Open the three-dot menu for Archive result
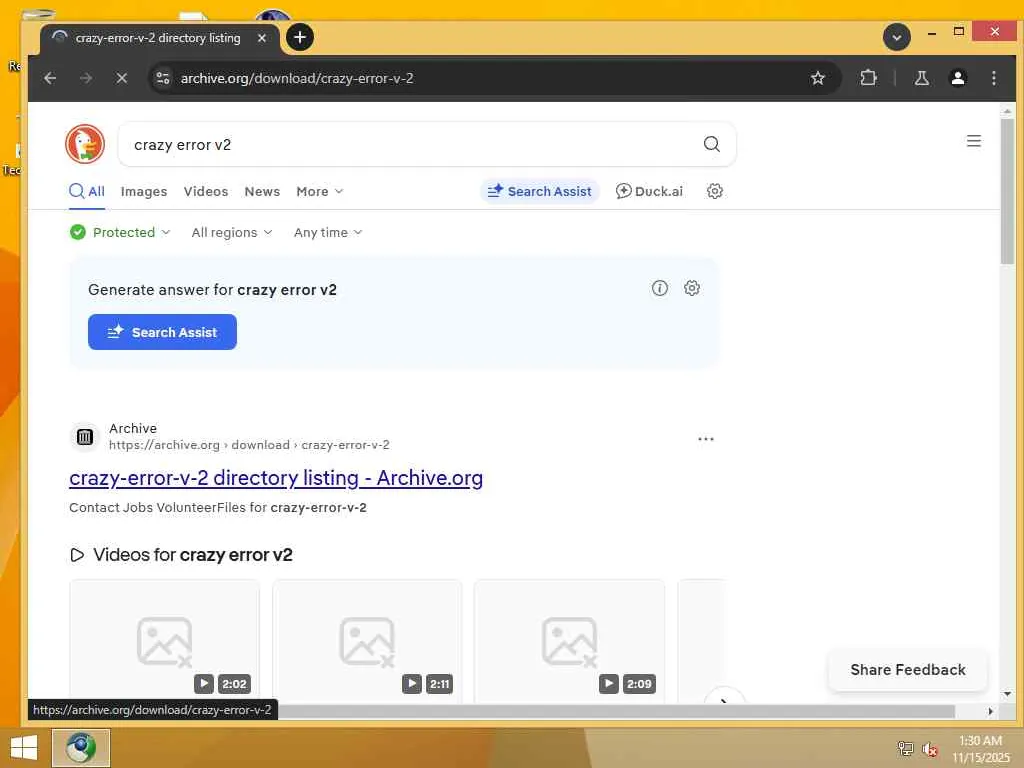Screen dimensions: 1024x768 click(706, 439)
